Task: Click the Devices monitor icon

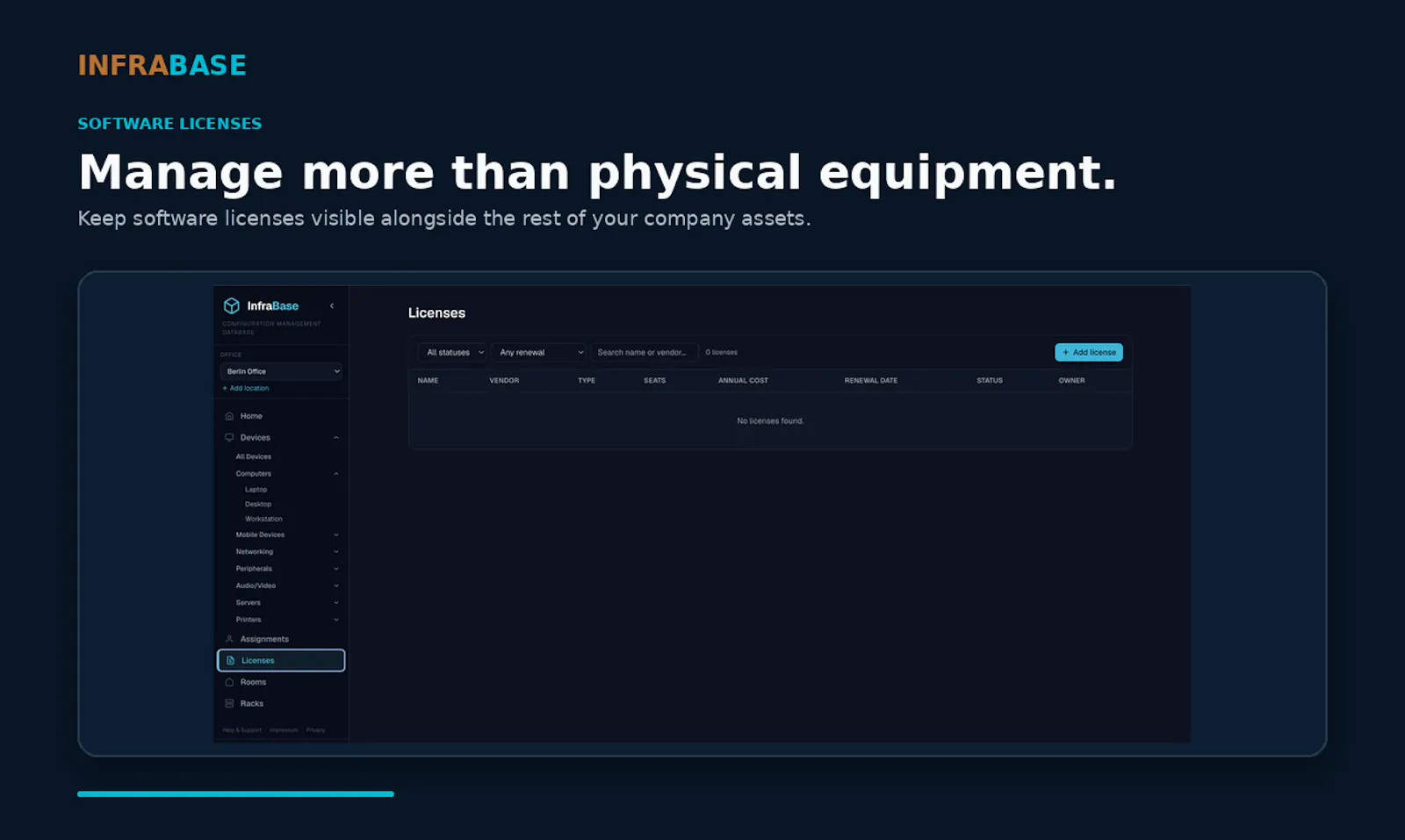Action: 229,437
